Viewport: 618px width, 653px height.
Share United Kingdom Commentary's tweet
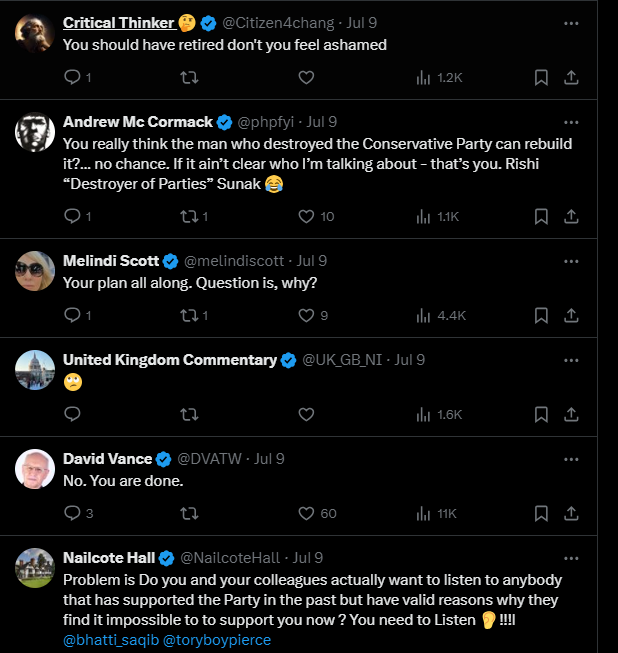click(x=572, y=414)
